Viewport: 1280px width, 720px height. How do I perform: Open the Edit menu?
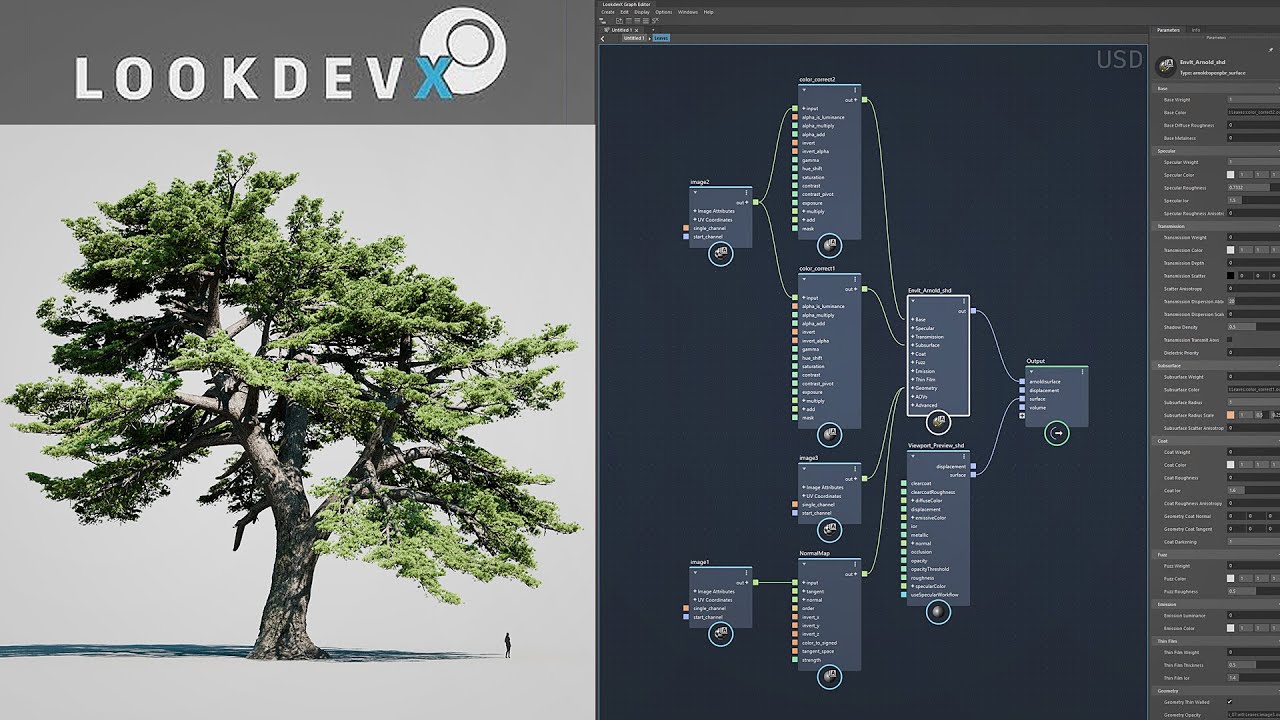click(x=624, y=12)
